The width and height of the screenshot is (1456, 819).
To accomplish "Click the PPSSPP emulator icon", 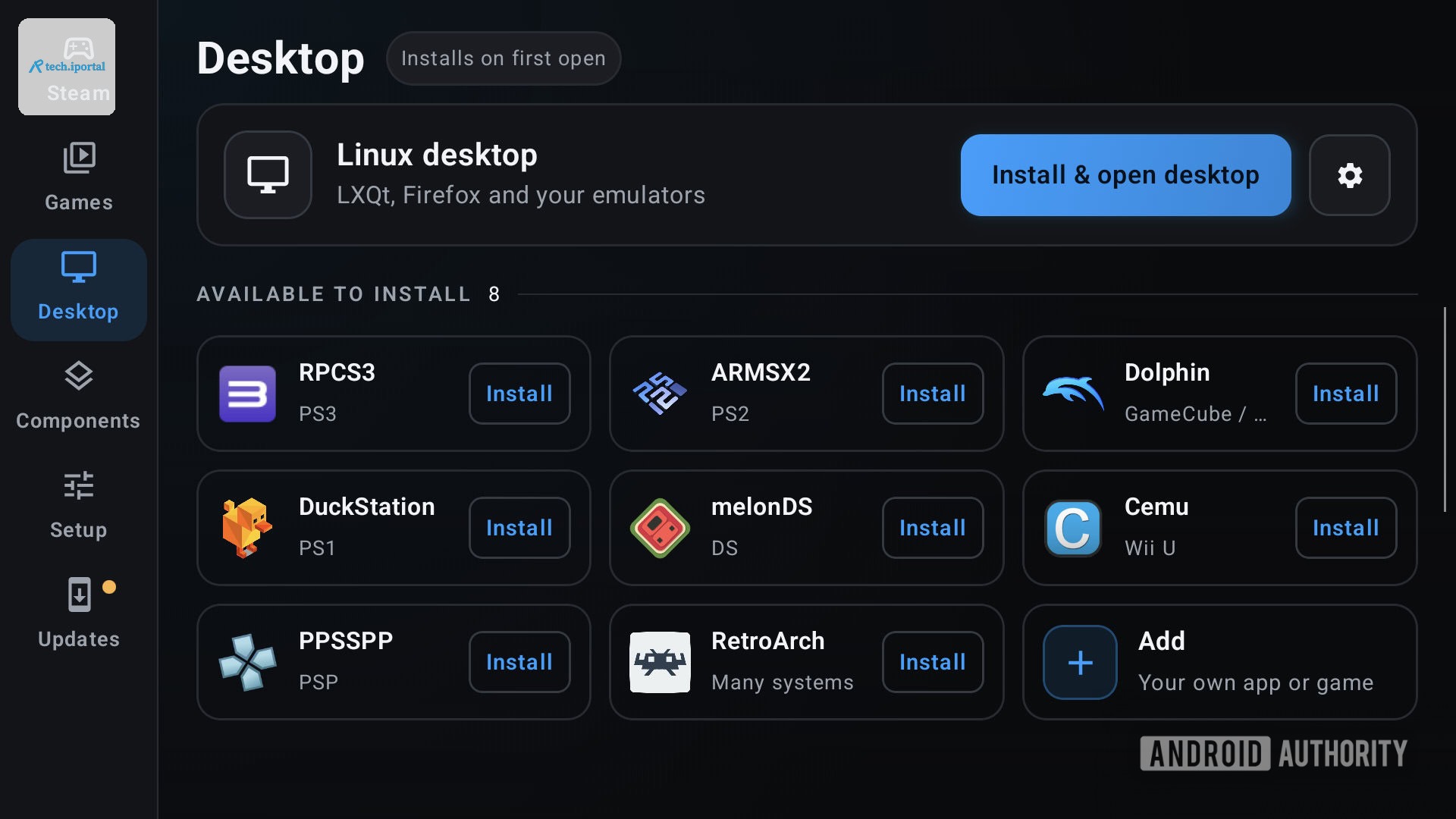I will [247, 662].
